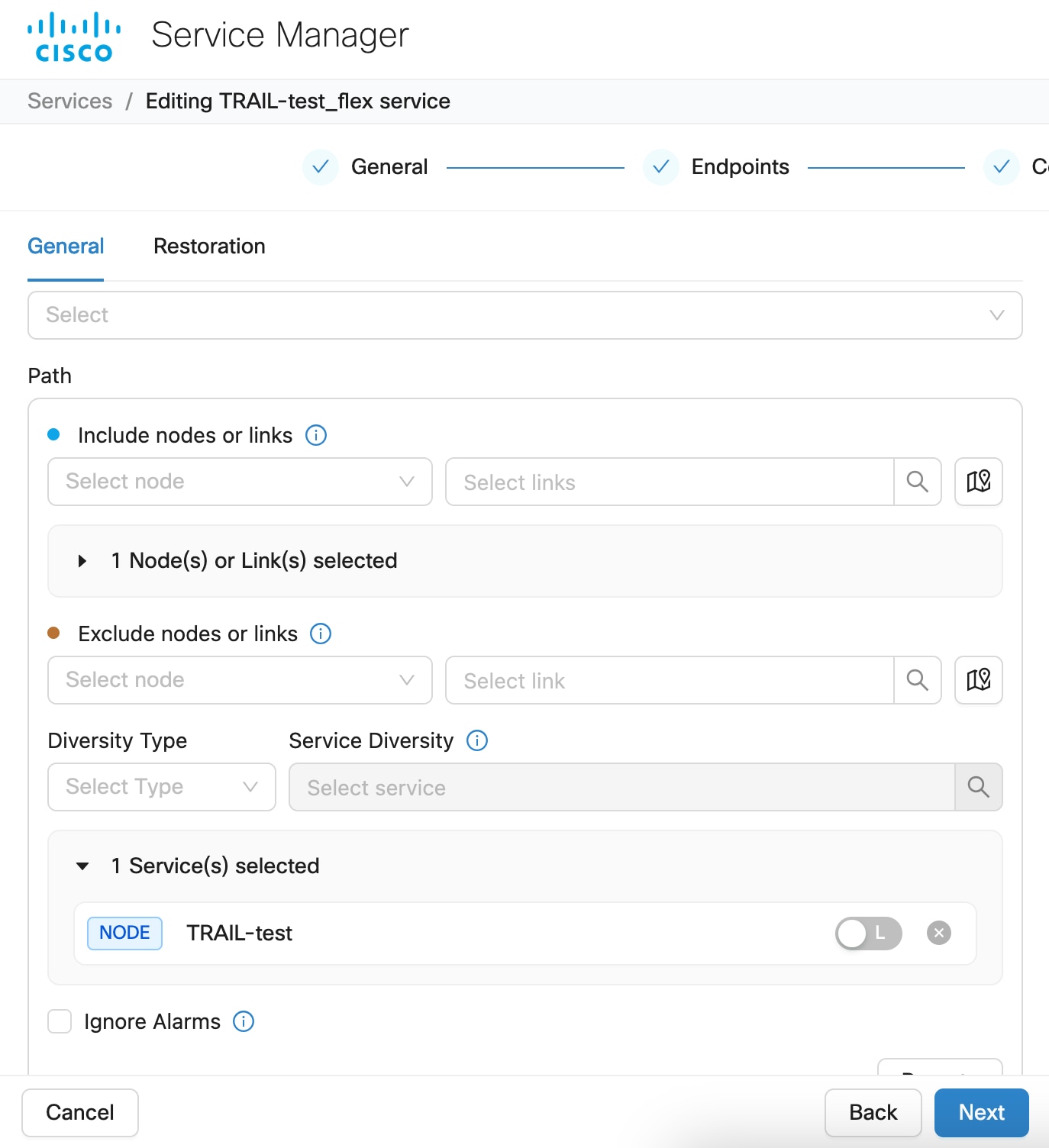Click the Diversity Type label
The width and height of the screenshot is (1049, 1148).
pyautogui.click(x=118, y=740)
